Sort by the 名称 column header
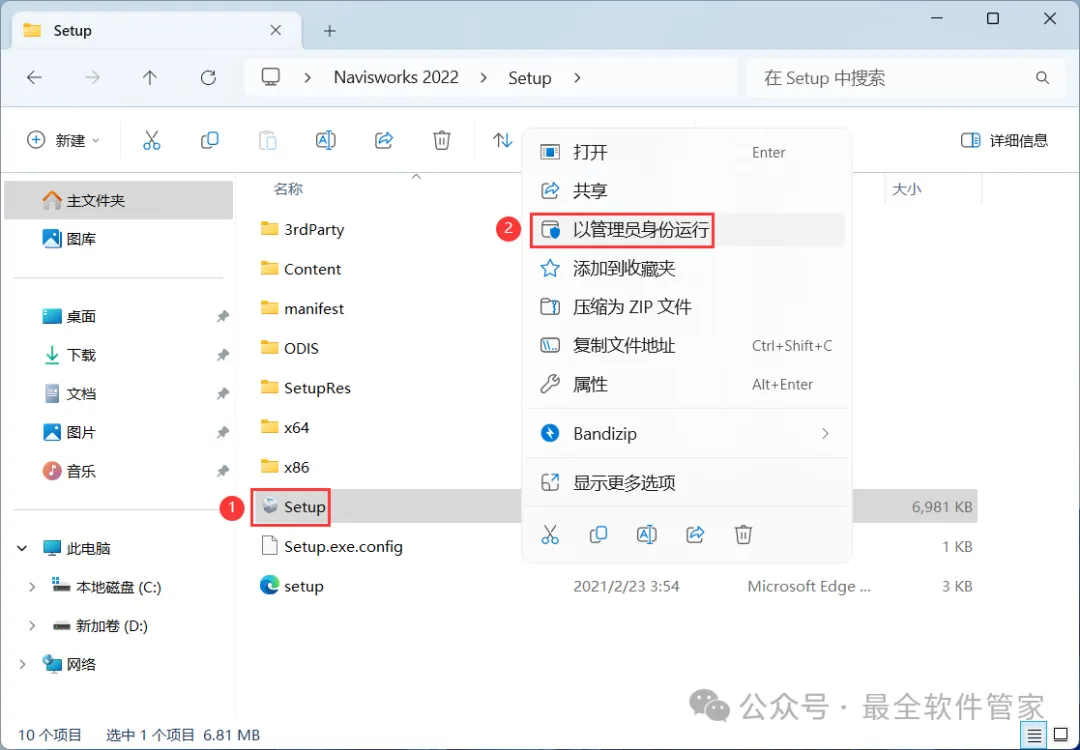 (288, 189)
